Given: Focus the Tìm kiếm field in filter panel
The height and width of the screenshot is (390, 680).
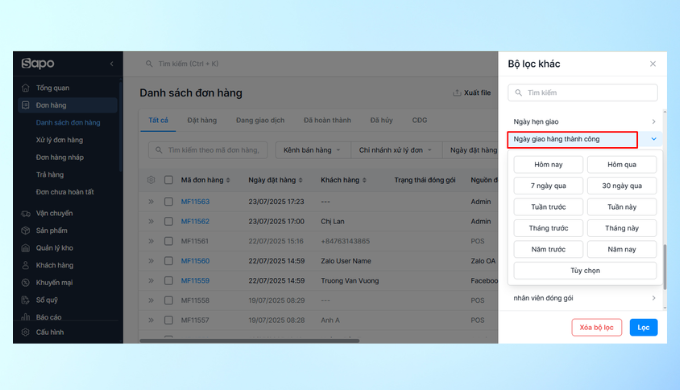Looking at the screenshot, I should [582, 93].
